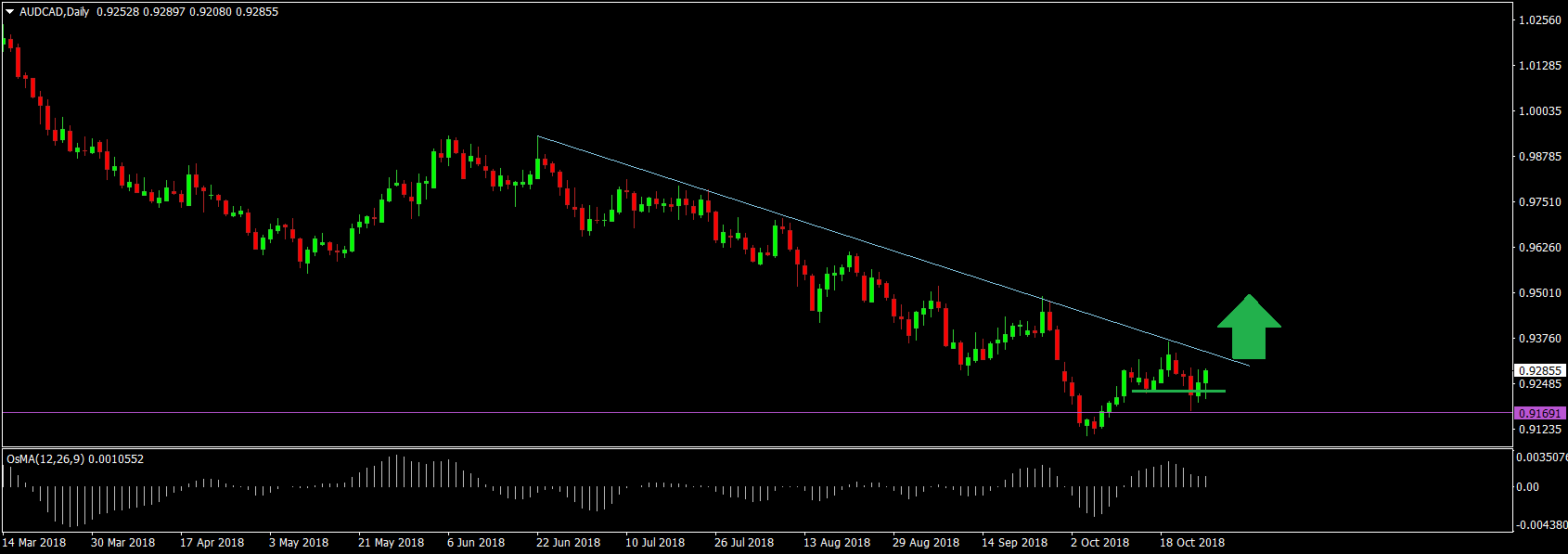Click the 13 Aug 2018 date label
The width and height of the screenshot is (1568, 554).
click(x=837, y=543)
